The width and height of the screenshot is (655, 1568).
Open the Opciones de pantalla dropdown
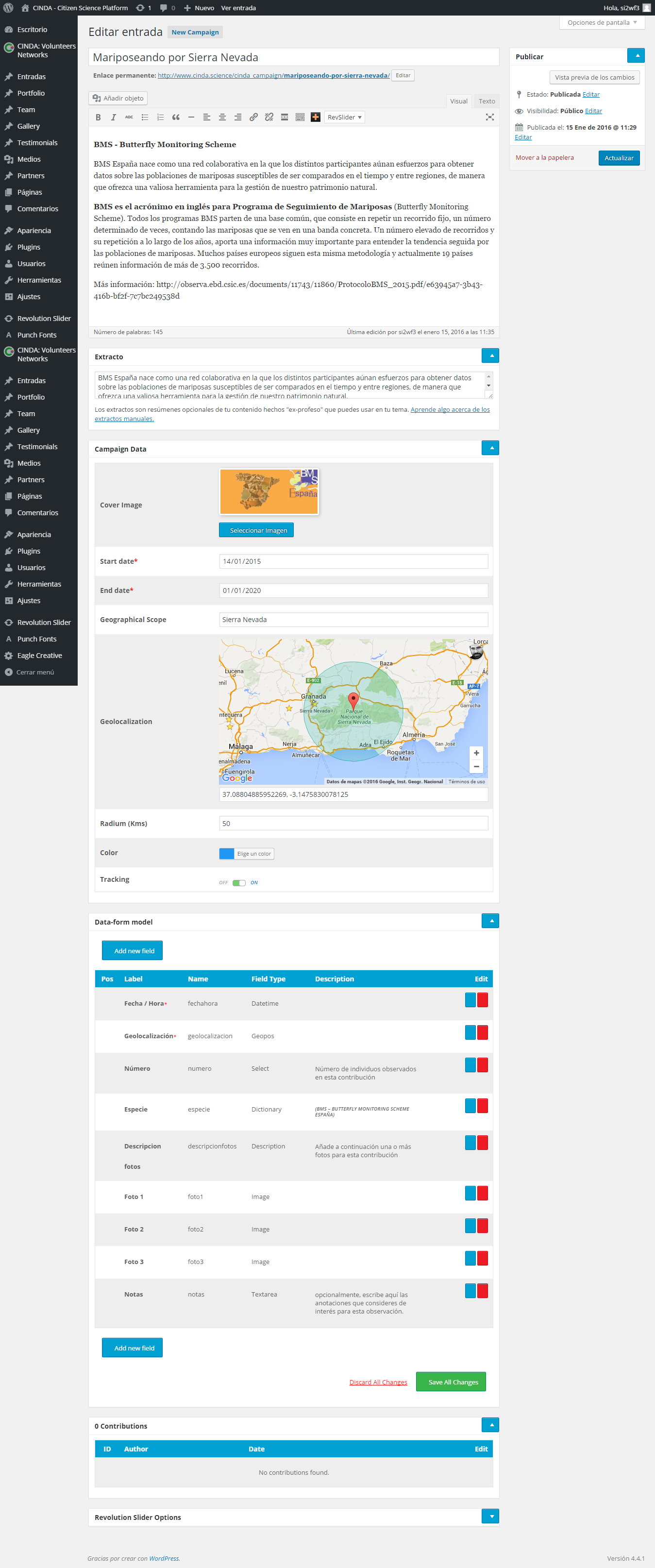(602, 22)
